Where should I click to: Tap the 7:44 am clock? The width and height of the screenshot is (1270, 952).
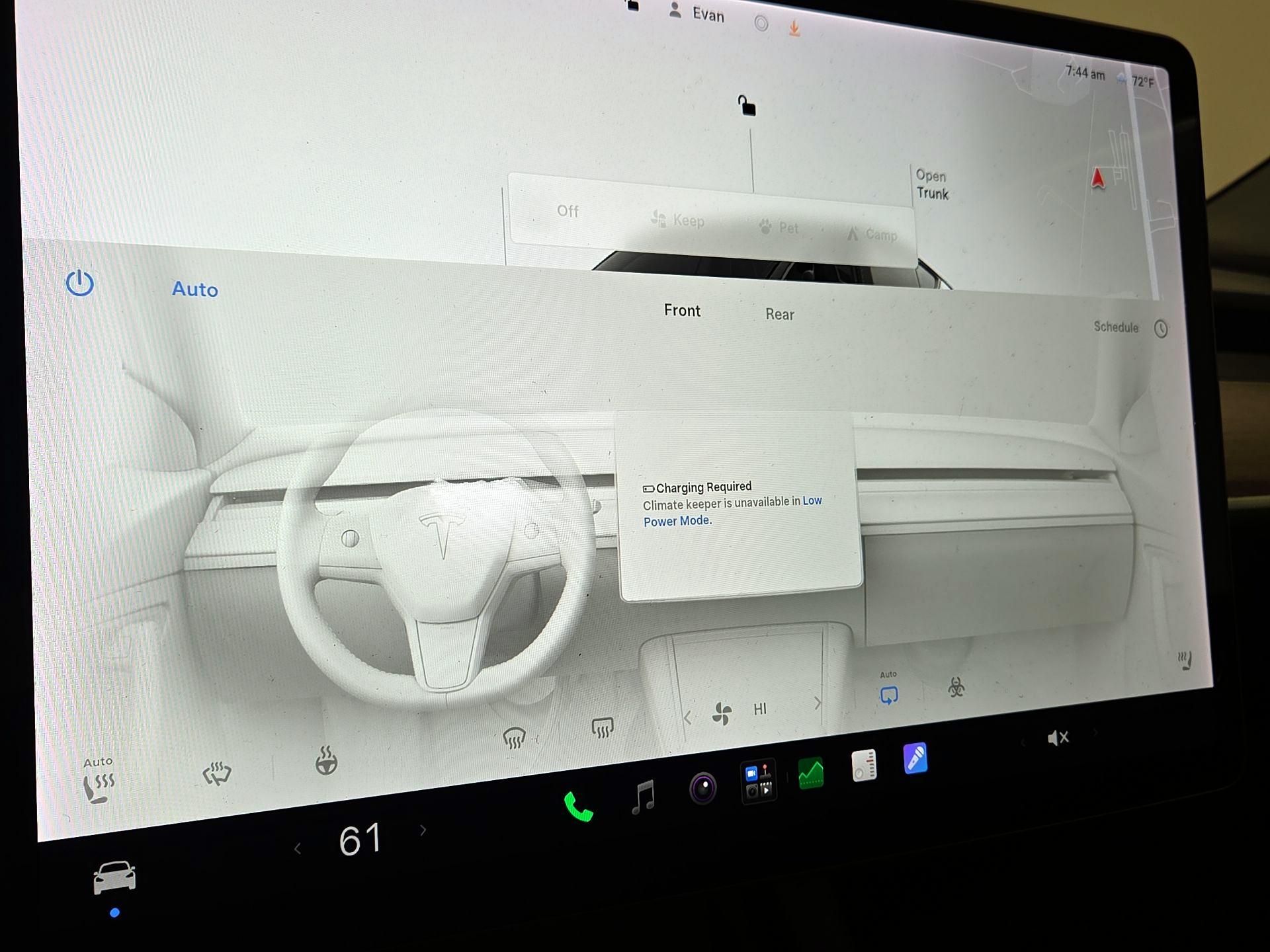click(1085, 73)
